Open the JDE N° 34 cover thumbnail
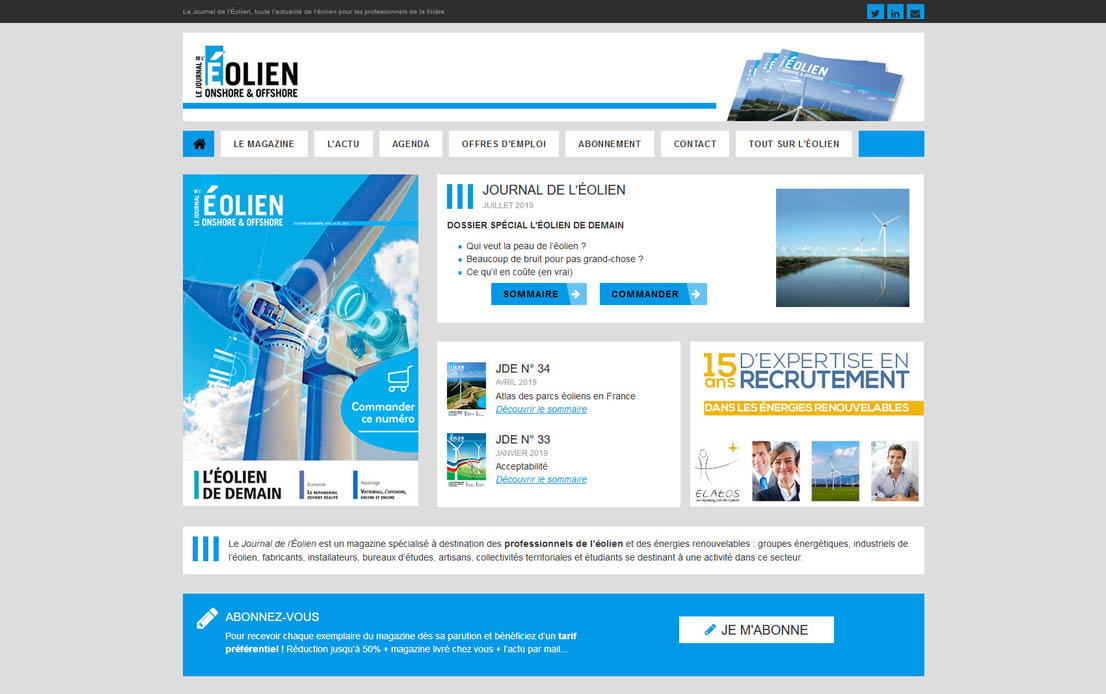The height and width of the screenshot is (694, 1106). pos(466,389)
